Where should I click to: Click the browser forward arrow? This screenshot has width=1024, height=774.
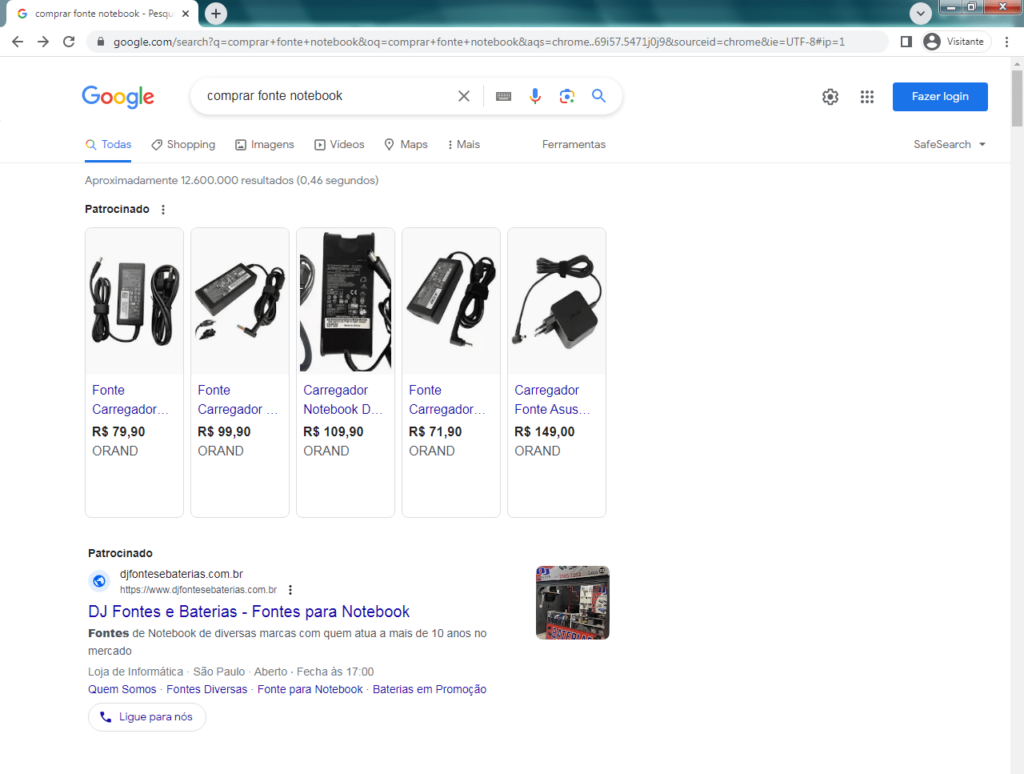[43, 42]
